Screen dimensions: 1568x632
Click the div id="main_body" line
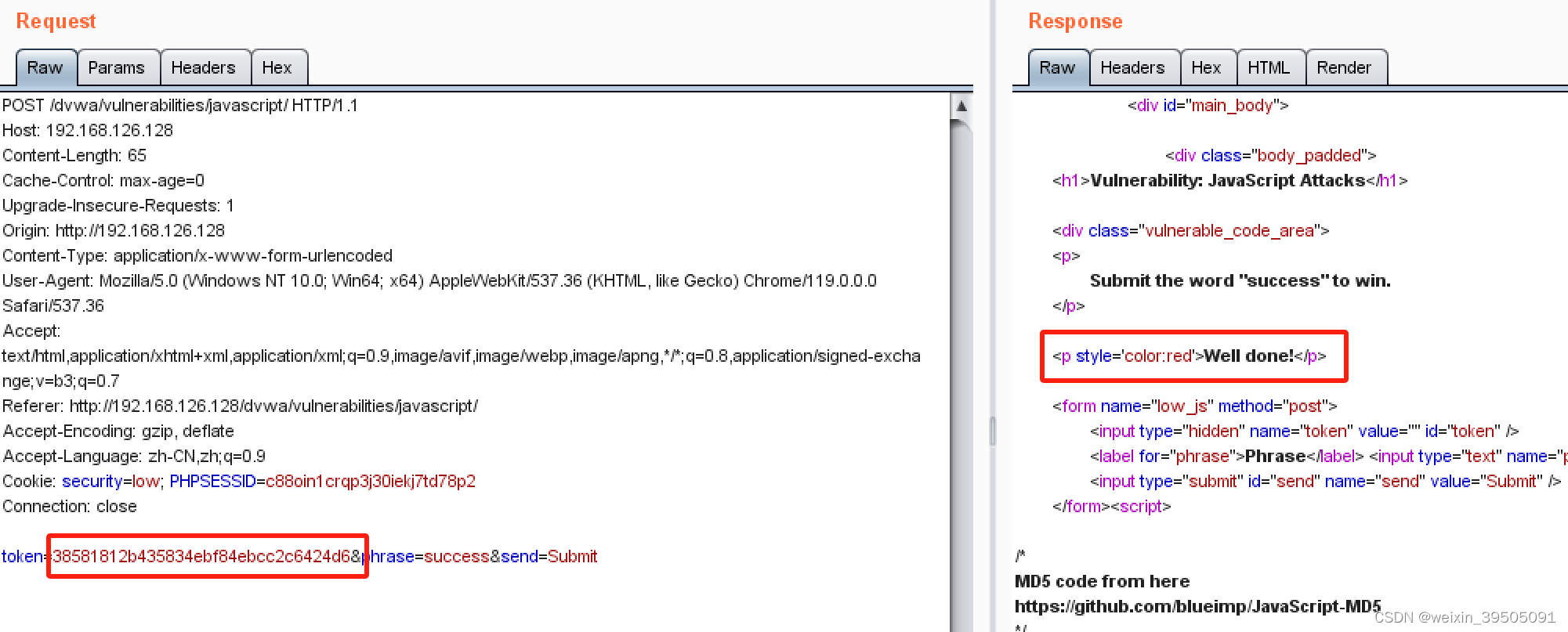click(1208, 105)
